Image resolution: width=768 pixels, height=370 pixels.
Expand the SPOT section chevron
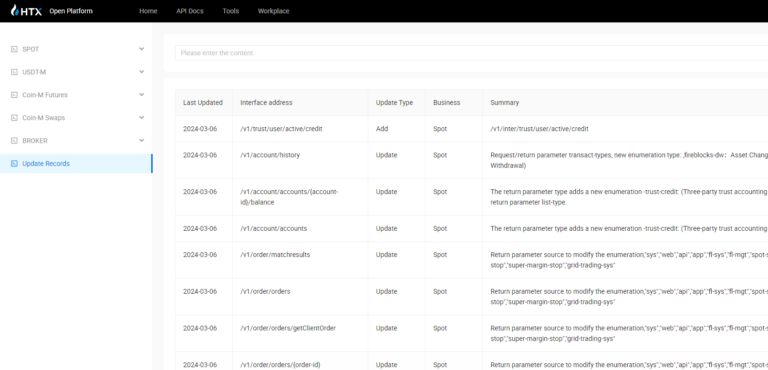[142, 49]
